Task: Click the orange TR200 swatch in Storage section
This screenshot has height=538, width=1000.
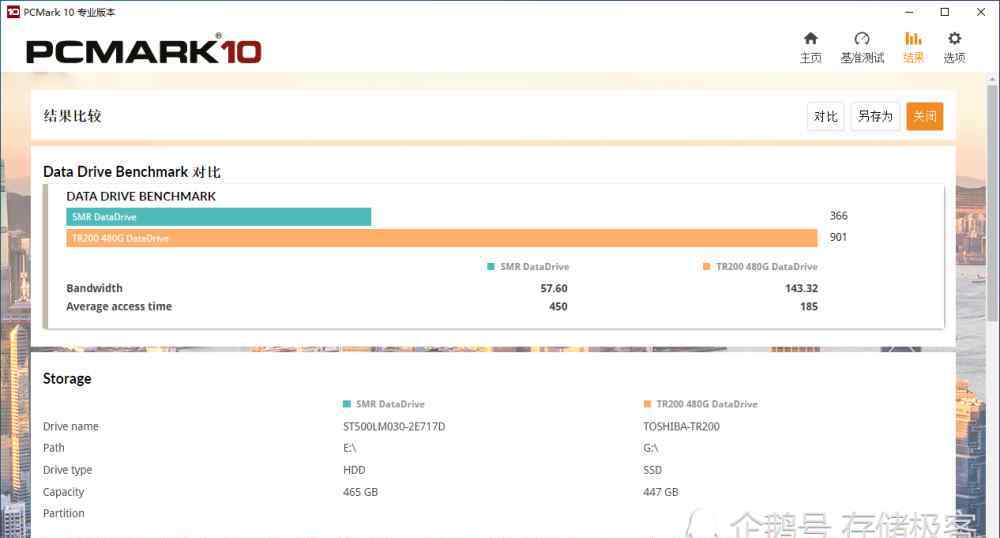Action: click(x=647, y=404)
